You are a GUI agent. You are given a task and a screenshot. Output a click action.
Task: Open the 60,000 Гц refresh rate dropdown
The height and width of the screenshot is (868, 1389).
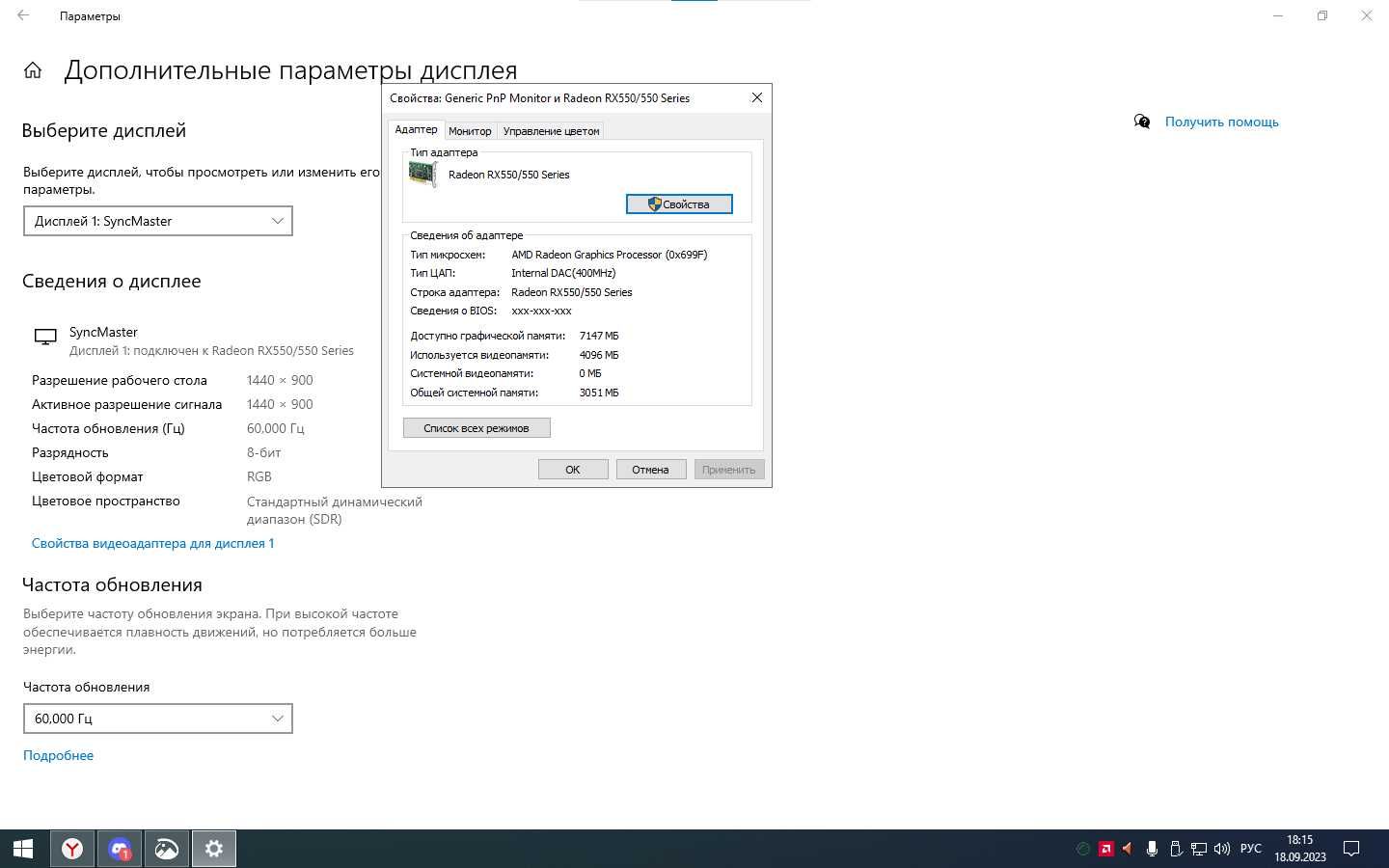point(158,719)
